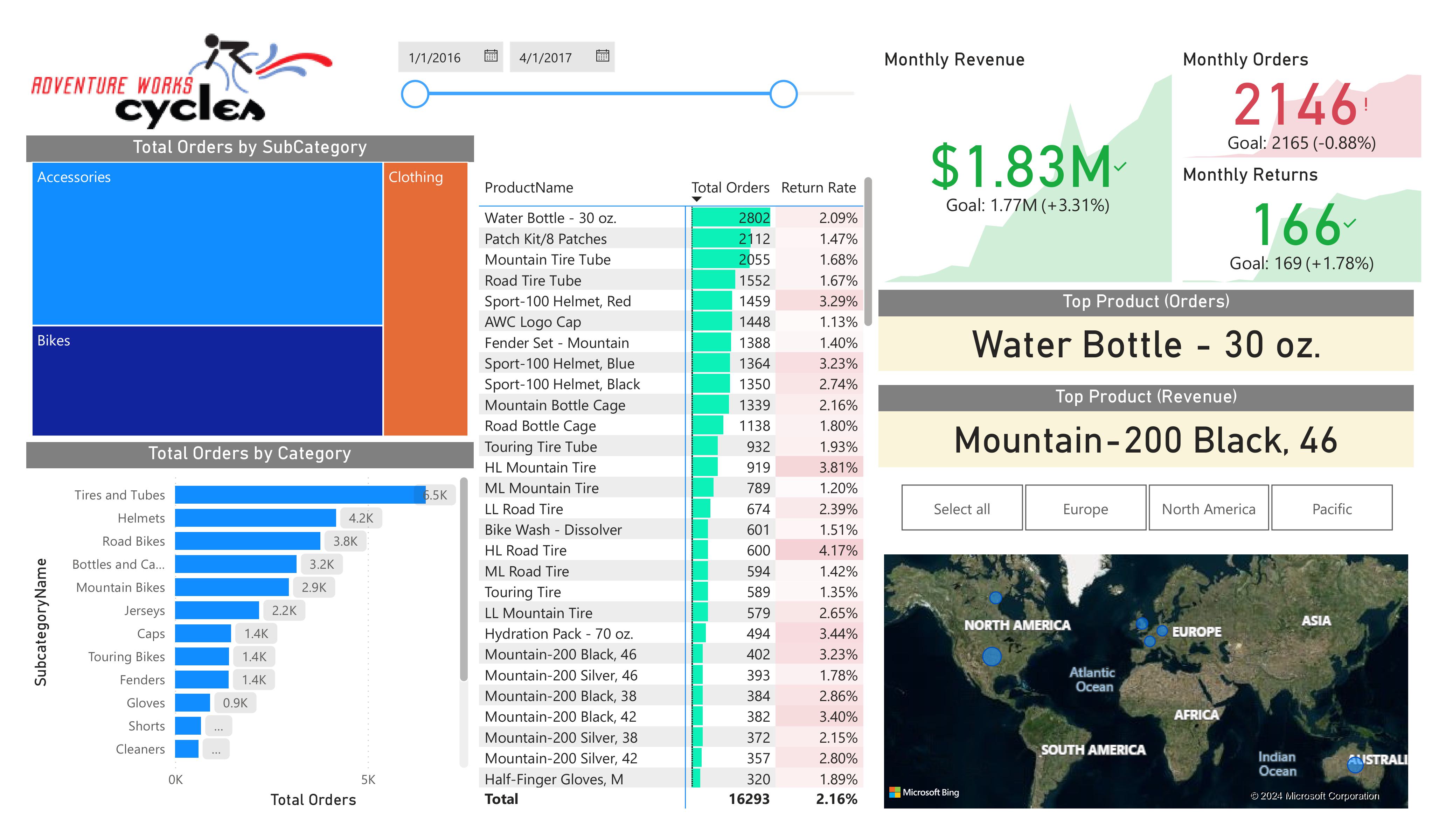
Task: Select the Europe region slicer button
Action: pyautogui.click(x=1085, y=508)
